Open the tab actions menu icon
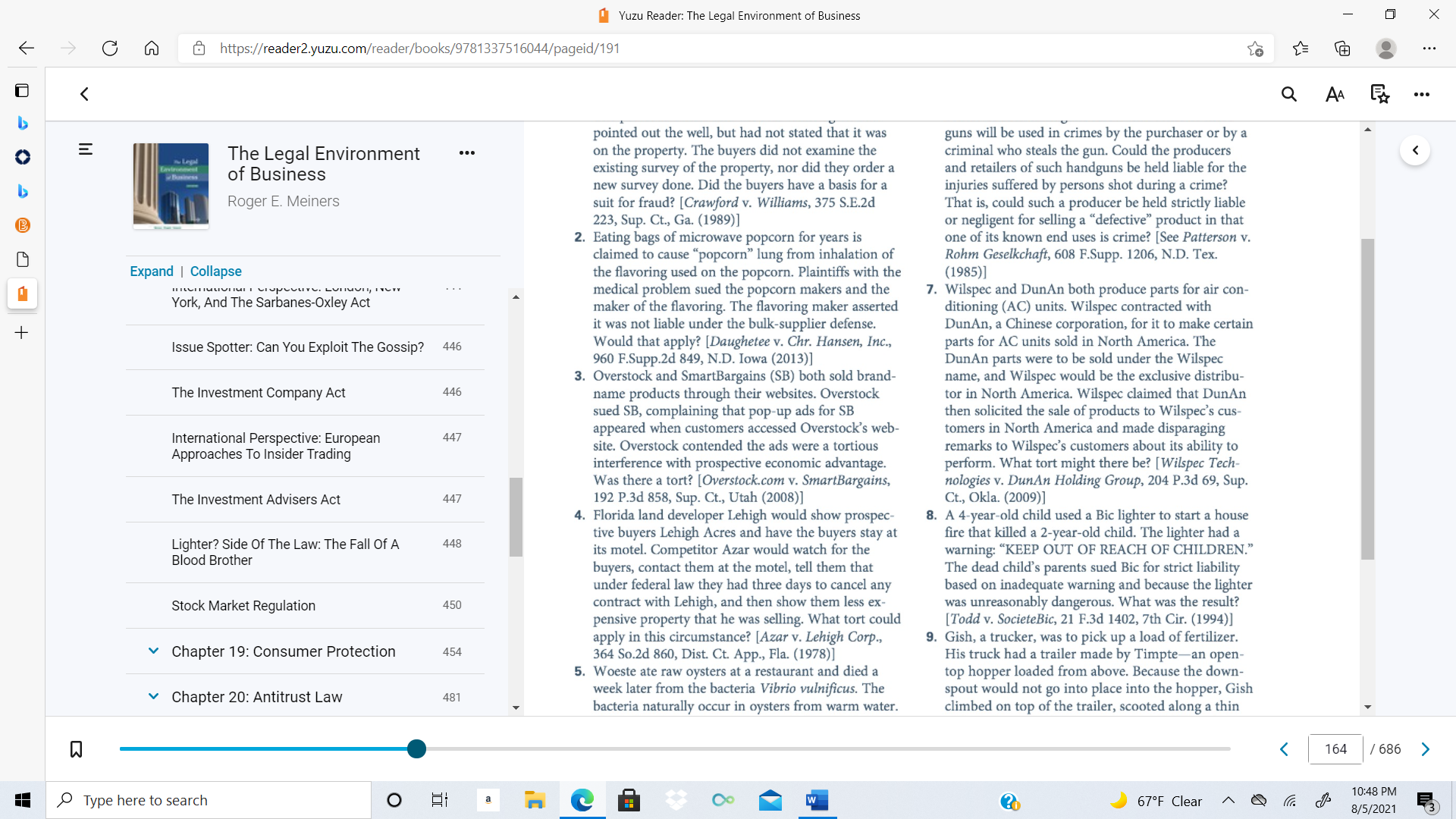The width and height of the screenshot is (1456, 819). click(22, 91)
